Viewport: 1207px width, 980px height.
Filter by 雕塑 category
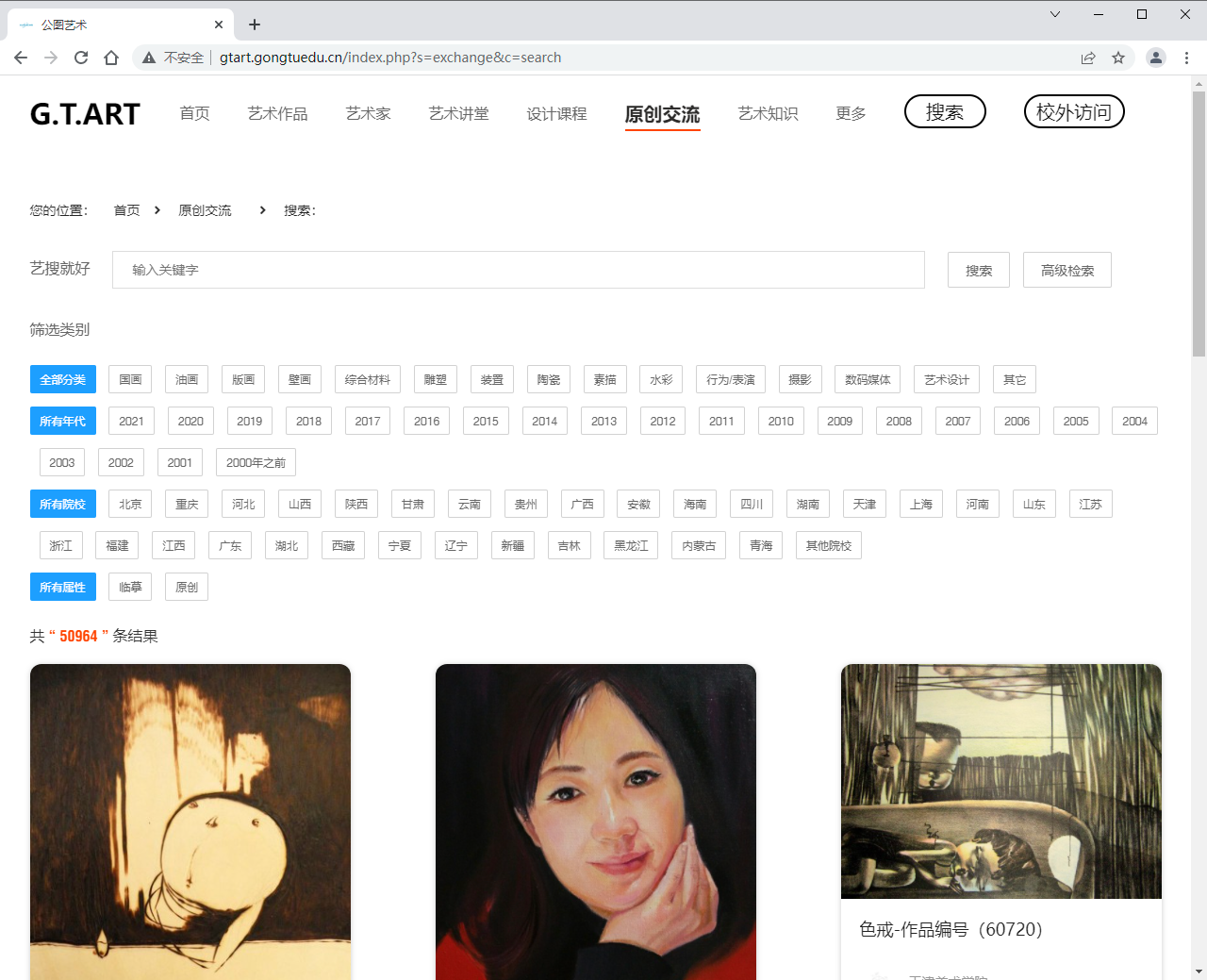click(436, 379)
